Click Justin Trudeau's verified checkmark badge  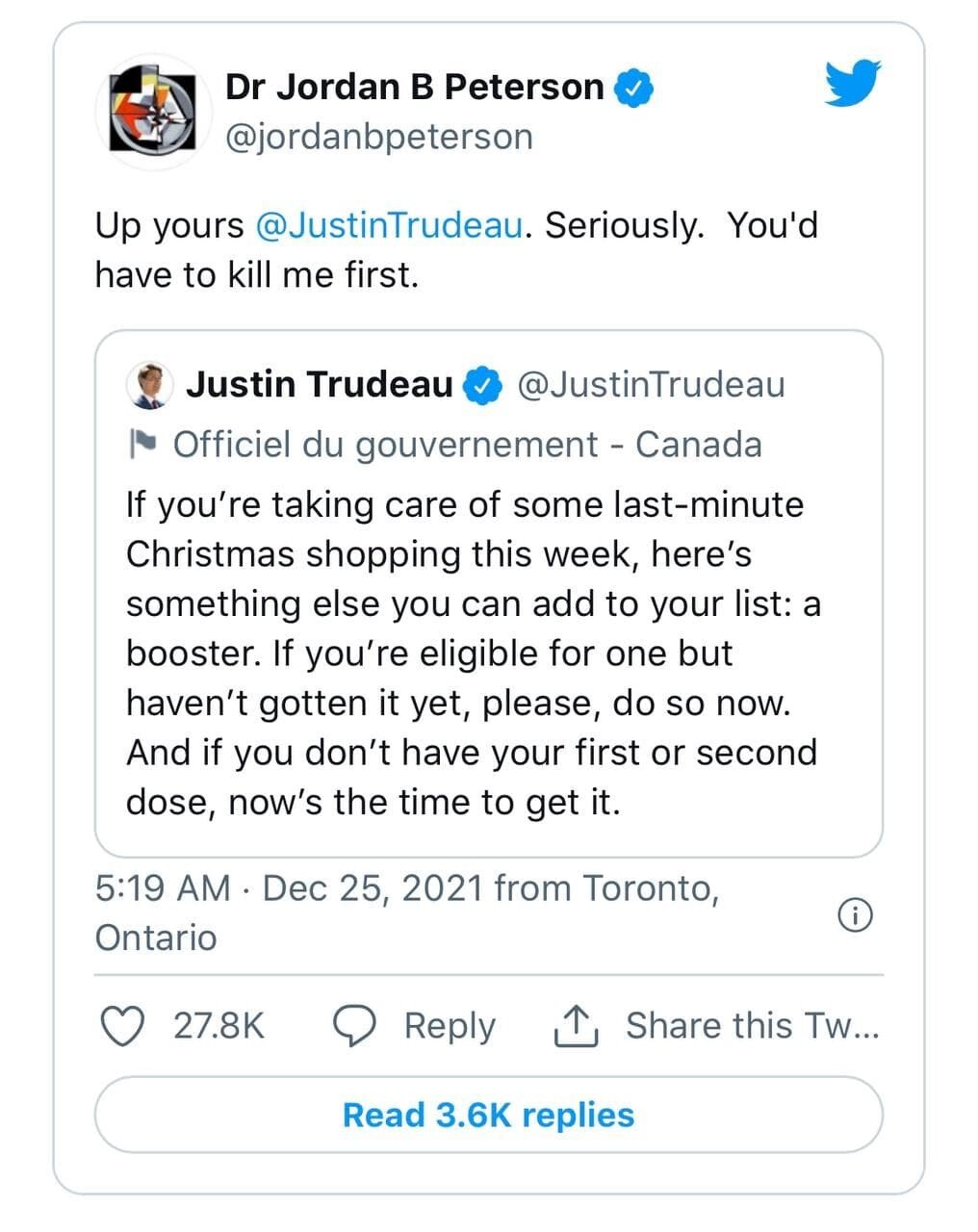coord(483,385)
